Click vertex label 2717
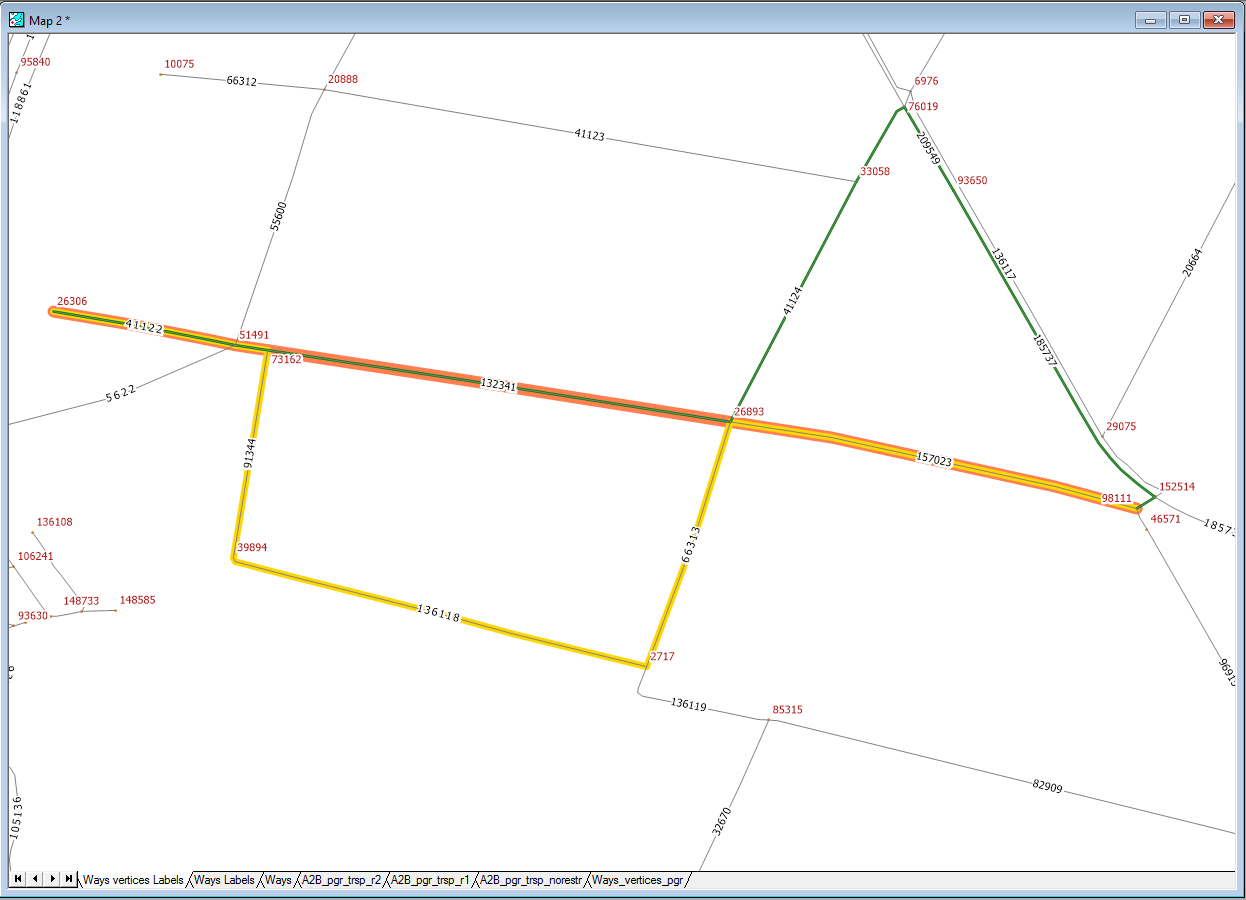 pos(663,657)
